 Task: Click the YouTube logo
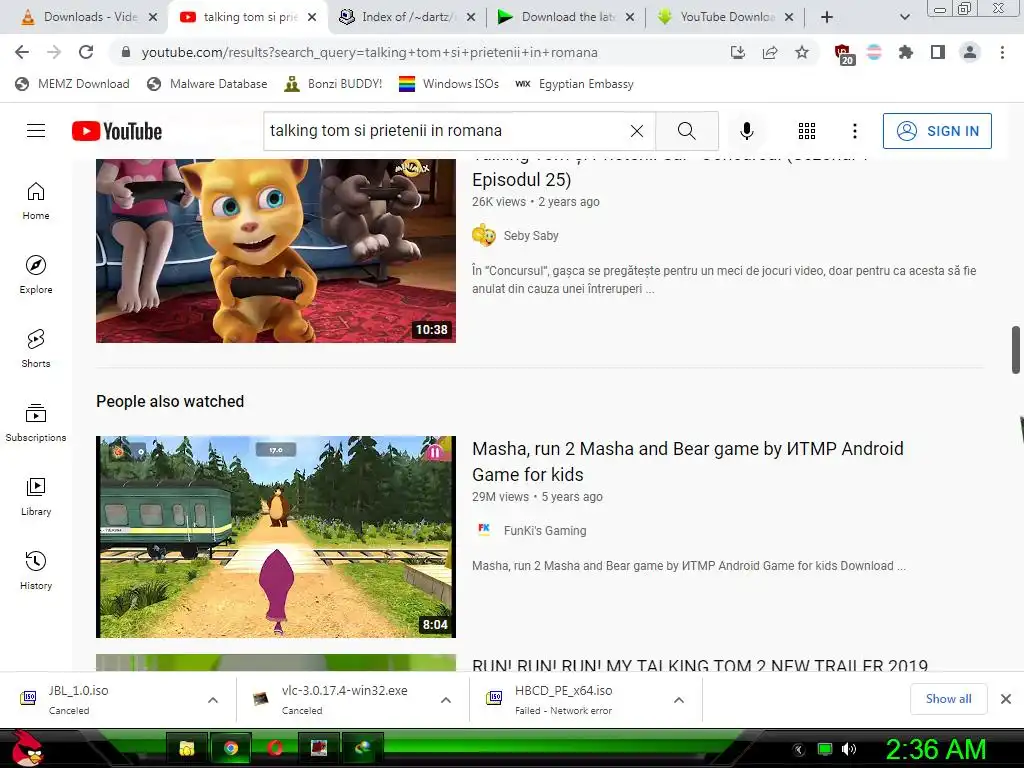[x=117, y=131]
